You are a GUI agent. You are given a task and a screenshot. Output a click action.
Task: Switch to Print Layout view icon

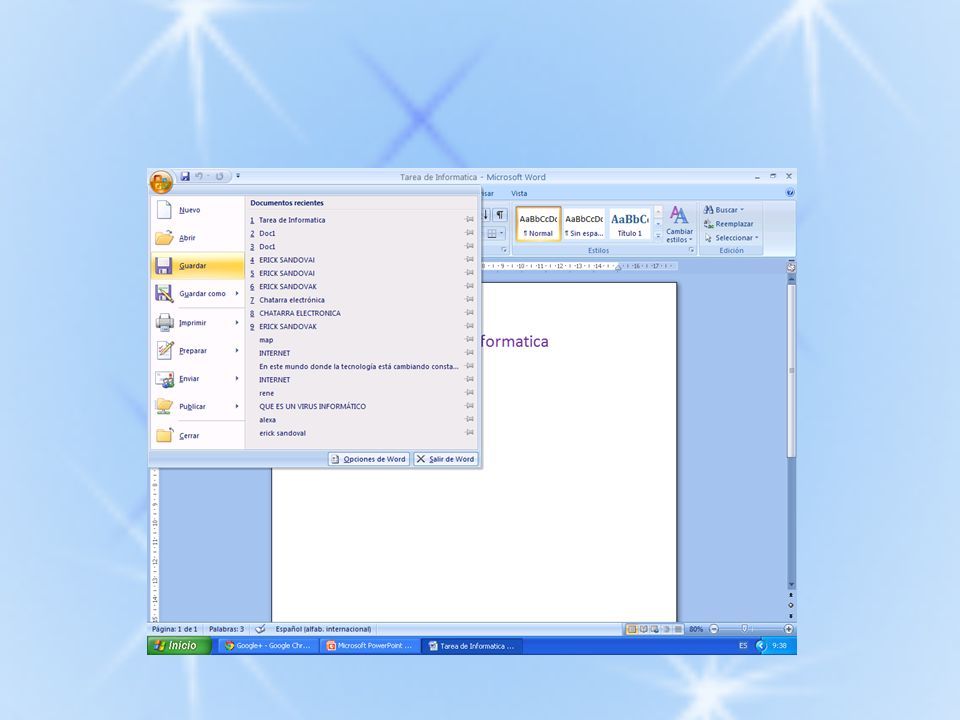(631, 629)
